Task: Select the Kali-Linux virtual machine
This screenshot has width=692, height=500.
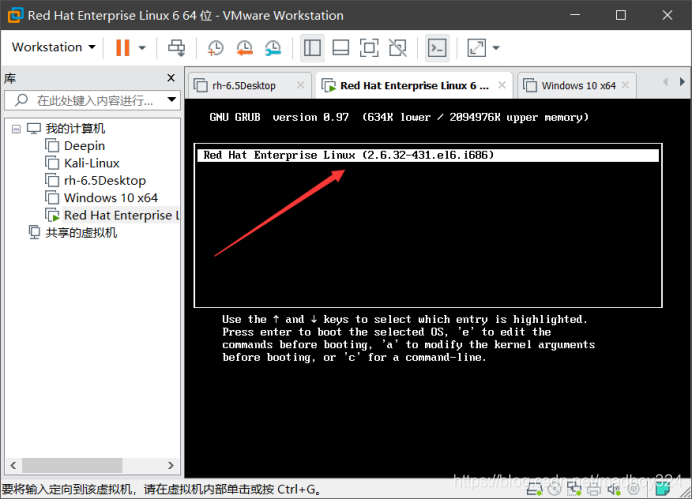Action: pyautogui.click(x=92, y=163)
